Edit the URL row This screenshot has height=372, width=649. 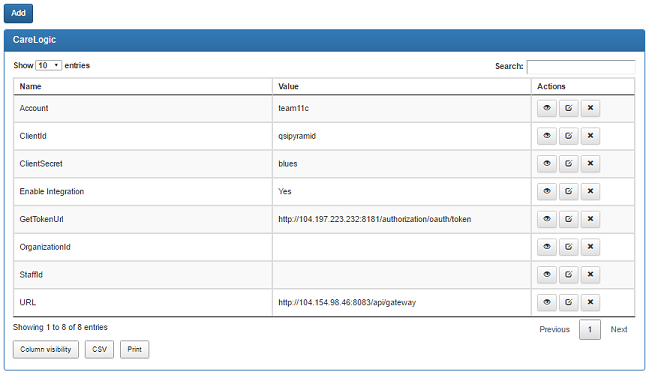pyautogui.click(x=569, y=302)
